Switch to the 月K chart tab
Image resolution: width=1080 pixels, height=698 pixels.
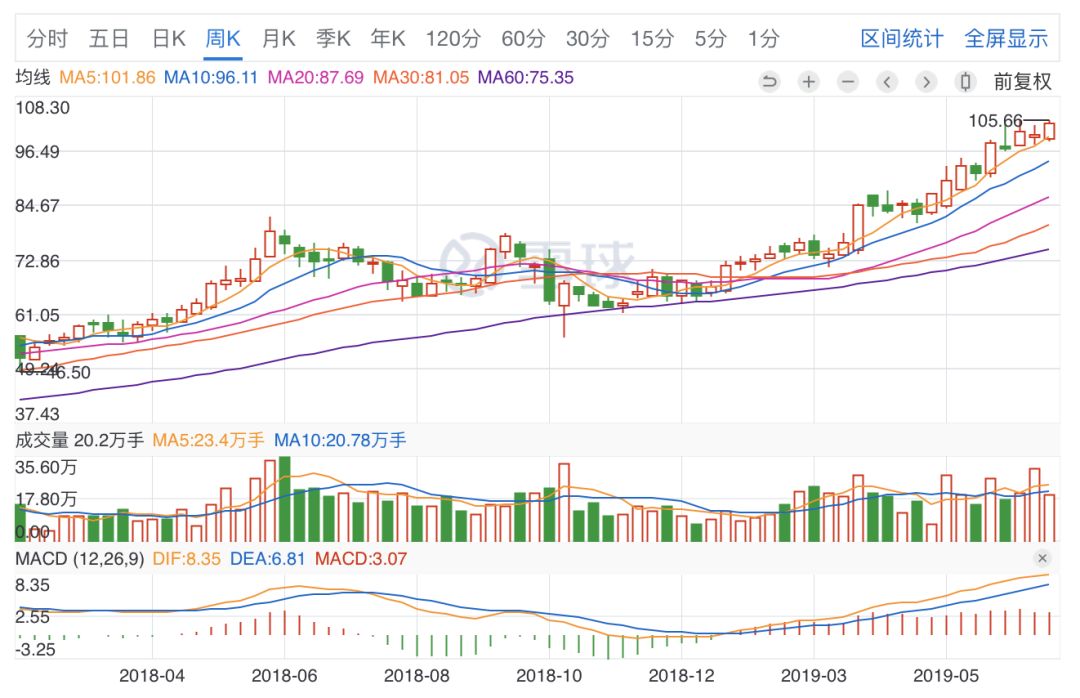(x=278, y=39)
